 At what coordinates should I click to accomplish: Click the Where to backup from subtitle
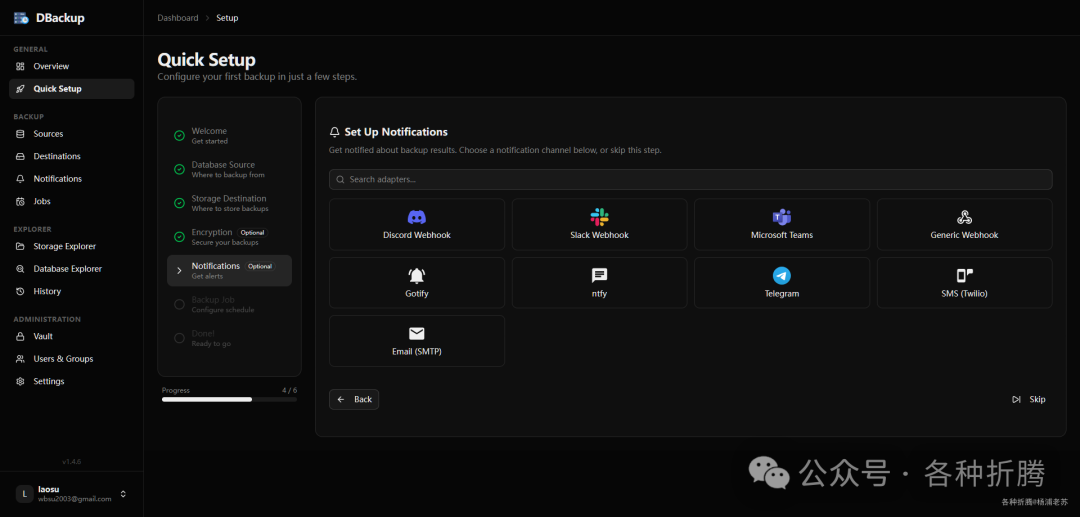(x=228, y=175)
